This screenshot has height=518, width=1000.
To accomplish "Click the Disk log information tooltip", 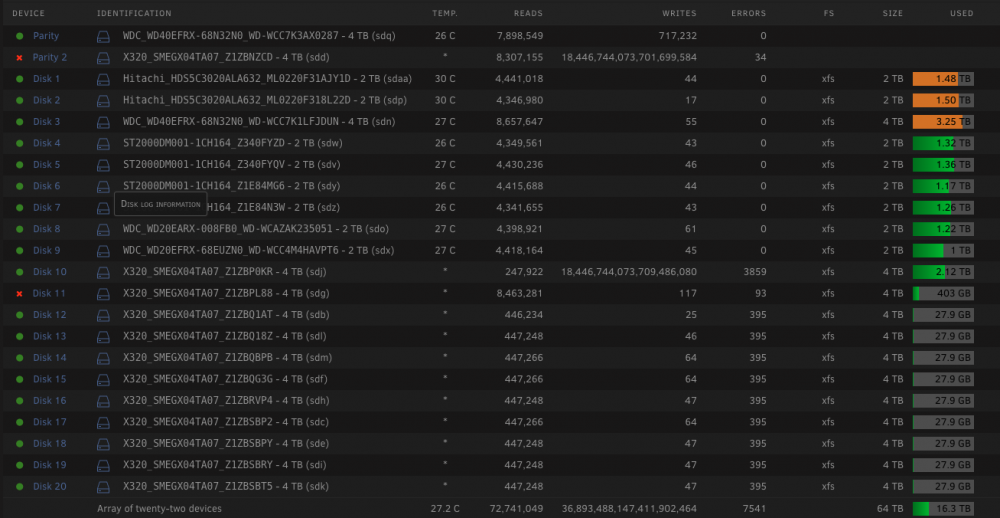I will pos(161,204).
